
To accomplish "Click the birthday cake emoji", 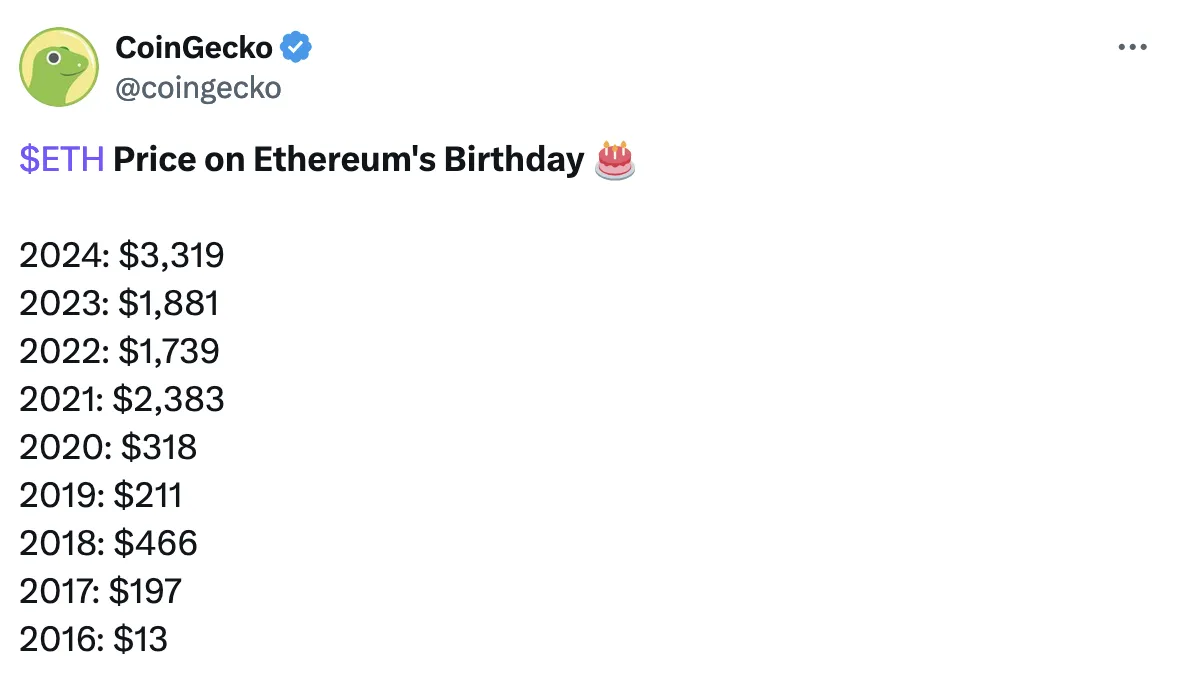I will (615, 160).
